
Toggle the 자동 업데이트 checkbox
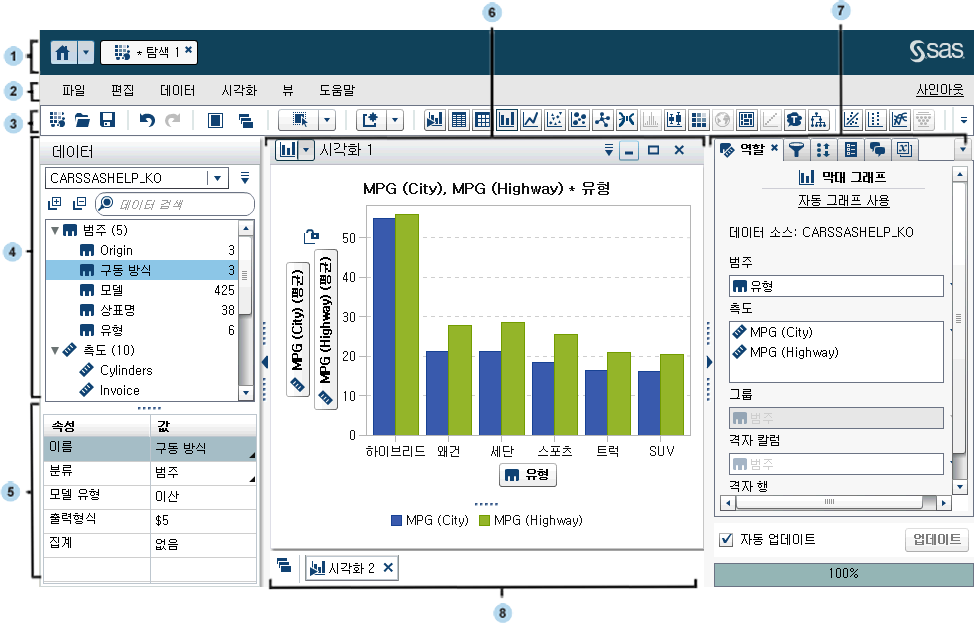point(727,540)
